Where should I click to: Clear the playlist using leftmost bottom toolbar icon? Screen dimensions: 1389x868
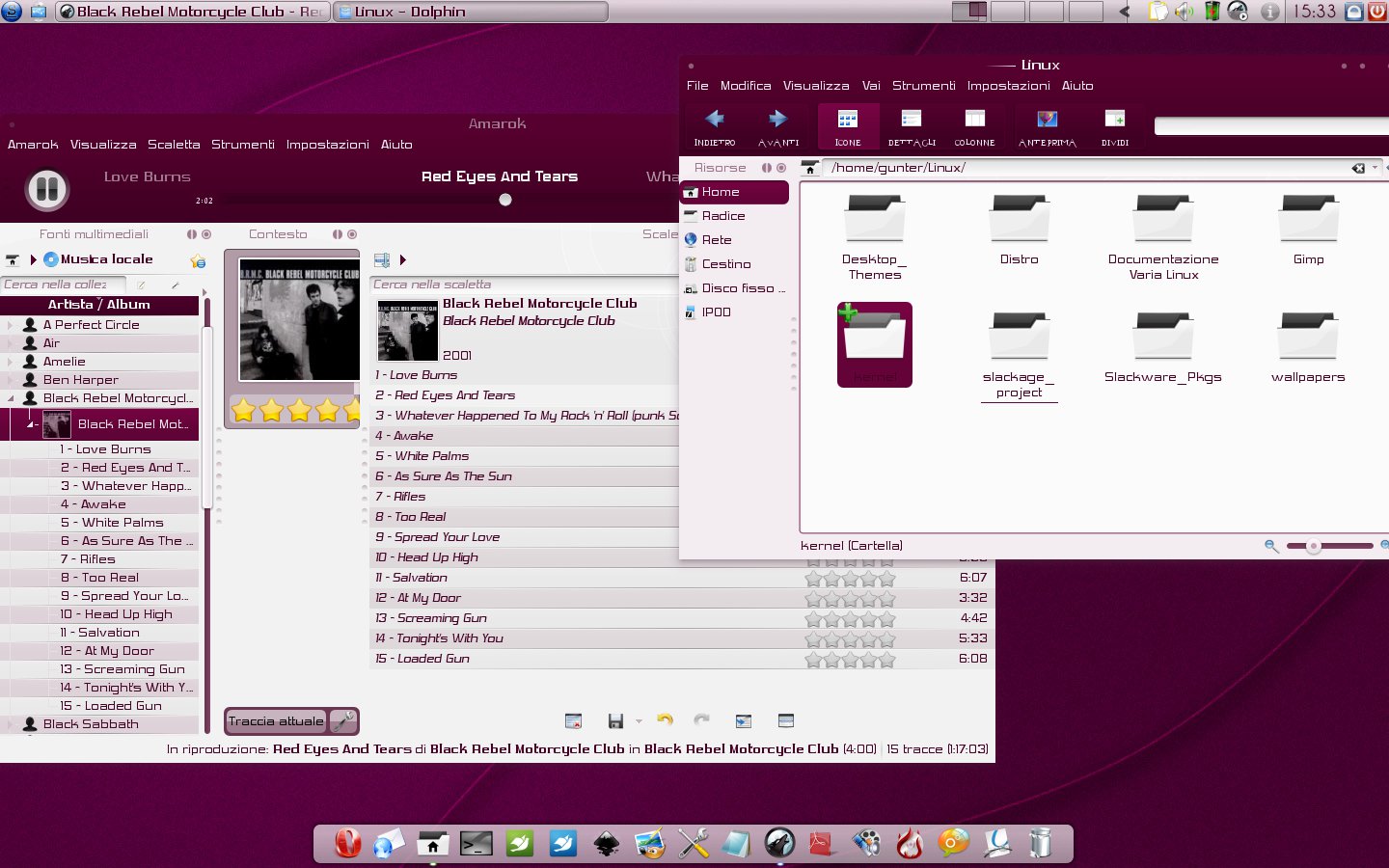[x=573, y=720]
